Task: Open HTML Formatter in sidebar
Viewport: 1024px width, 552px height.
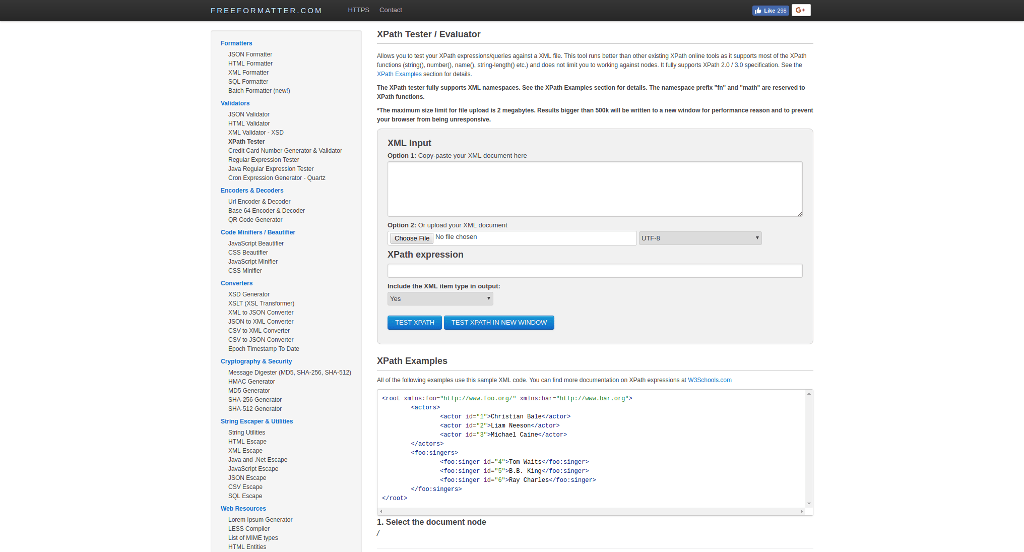Action: [250, 63]
